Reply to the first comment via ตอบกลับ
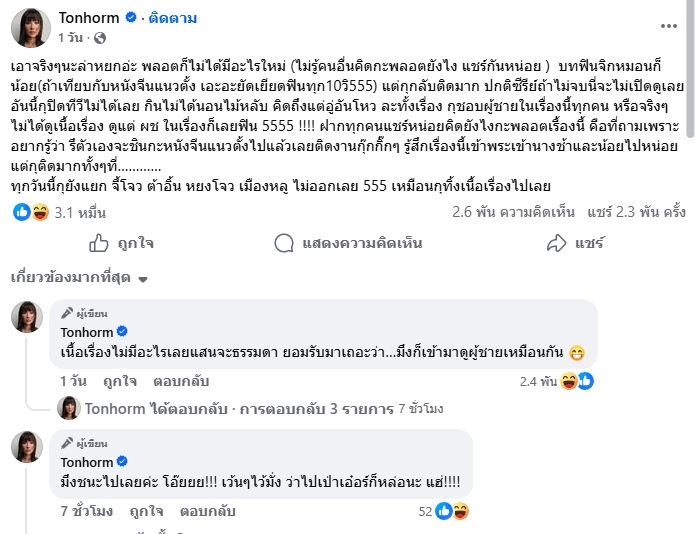 coord(181,381)
